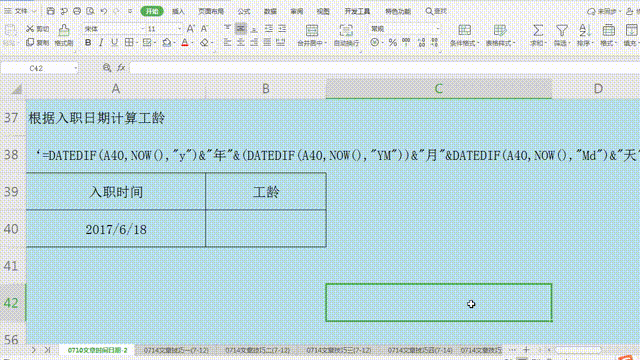Viewport: 640px width, 360px height.
Task: Expand the Font Color dropdown arrow
Action: 192,43
